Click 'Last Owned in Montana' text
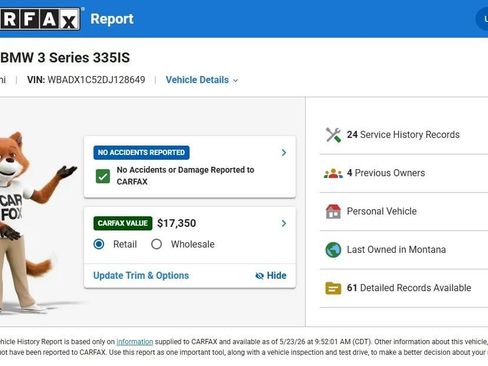 click(396, 250)
